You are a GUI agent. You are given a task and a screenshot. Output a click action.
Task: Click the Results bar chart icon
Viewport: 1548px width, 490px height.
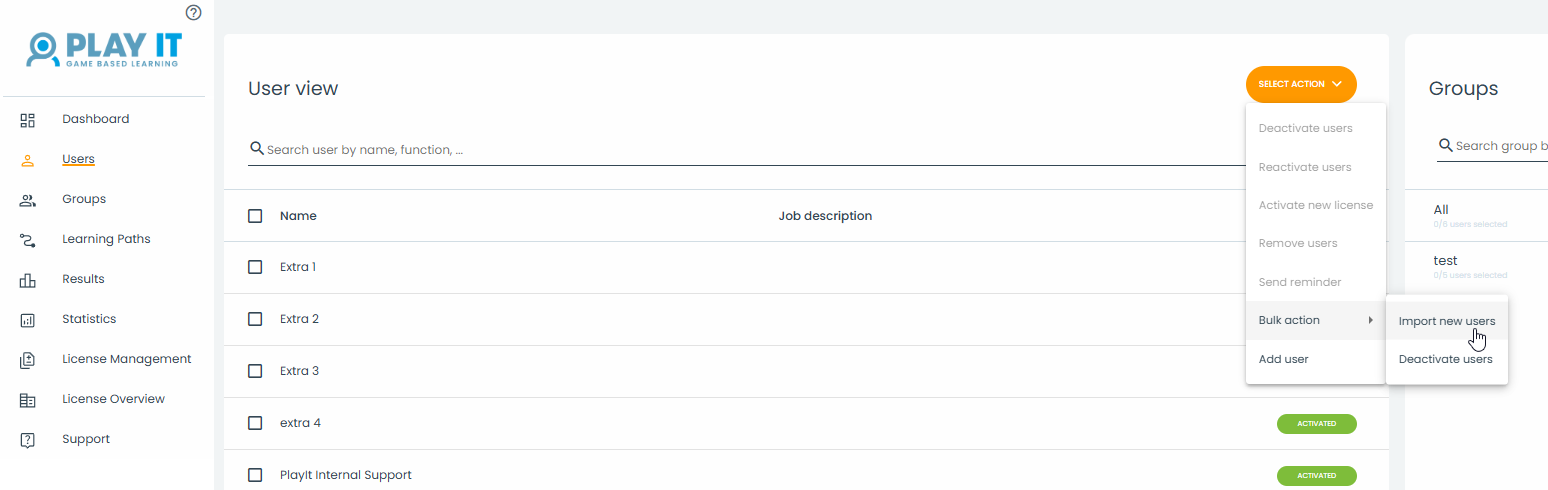(28, 280)
